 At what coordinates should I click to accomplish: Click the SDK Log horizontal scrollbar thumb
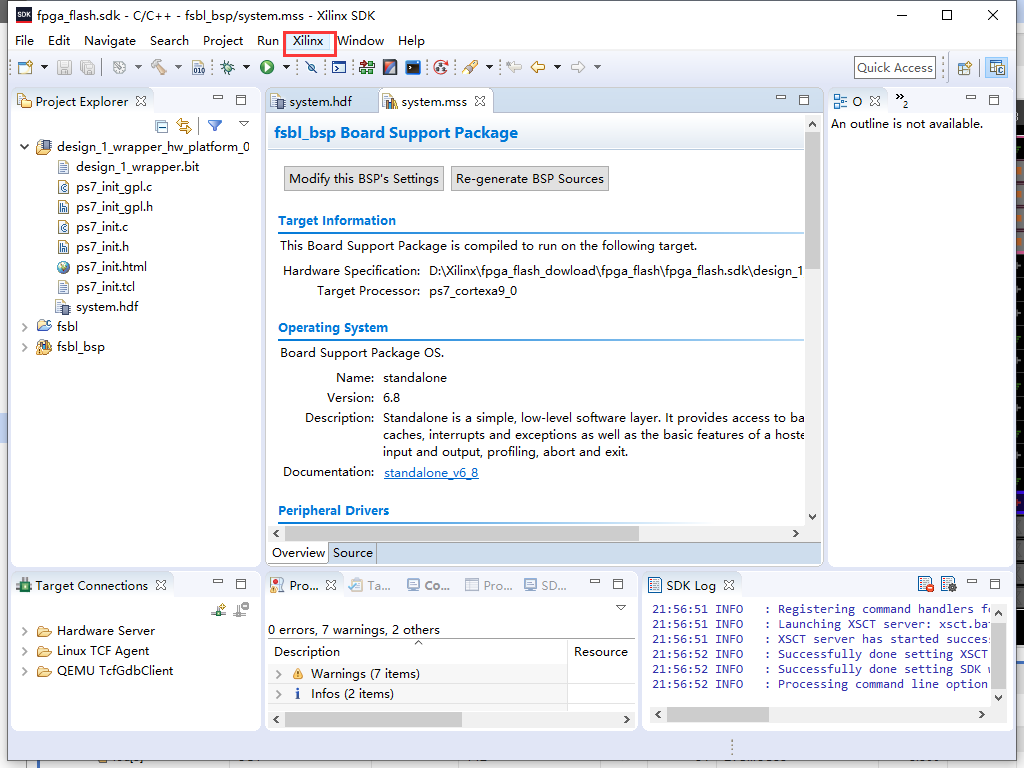coord(718,715)
